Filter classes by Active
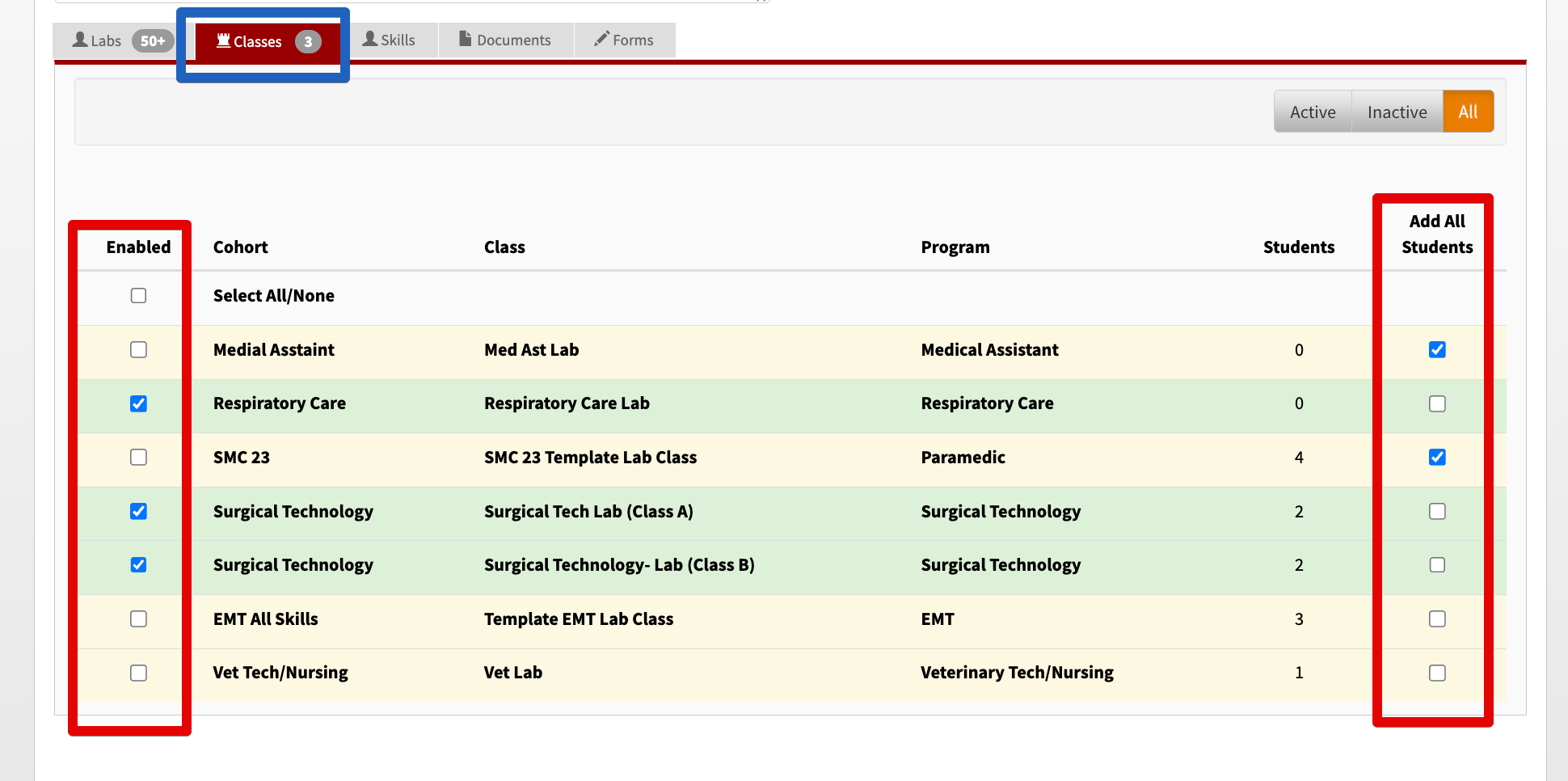The height and width of the screenshot is (781, 1568). (1313, 112)
